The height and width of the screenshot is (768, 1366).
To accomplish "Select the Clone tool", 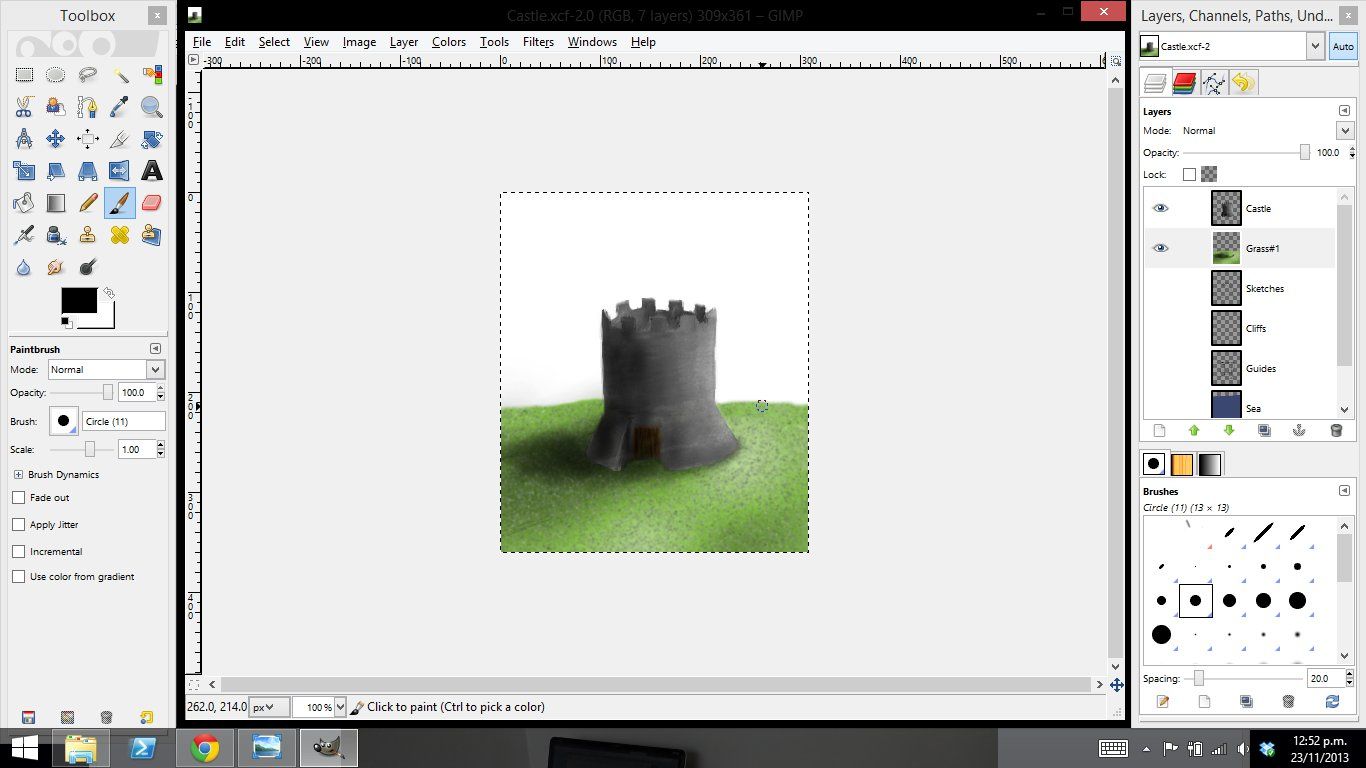I will 87,234.
